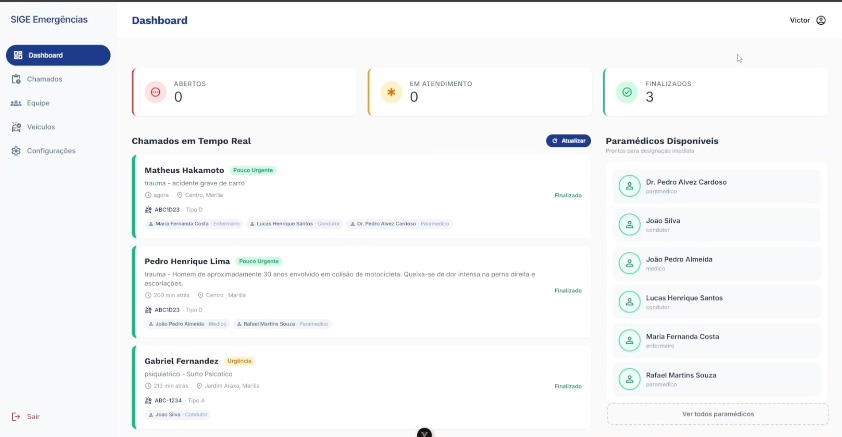Click the Rafael Martins Souza list entry
The image size is (842, 437).
point(717,380)
